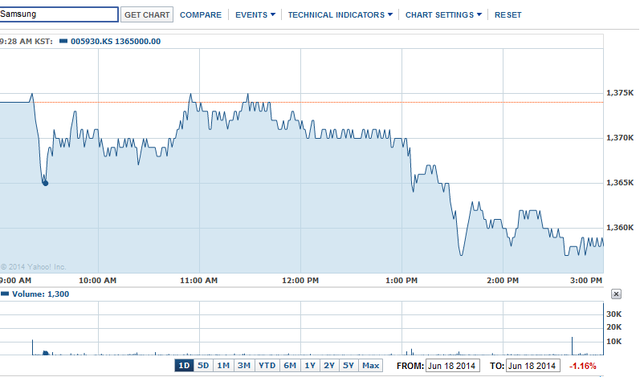640x377 pixels.
Task: Click the 1,365K price axis label
Action: [x=620, y=183]
